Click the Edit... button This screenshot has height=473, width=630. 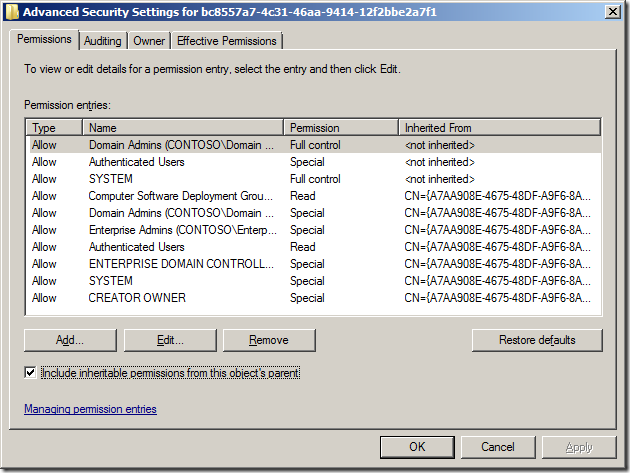pyautogui.click(x=171, y=340)
